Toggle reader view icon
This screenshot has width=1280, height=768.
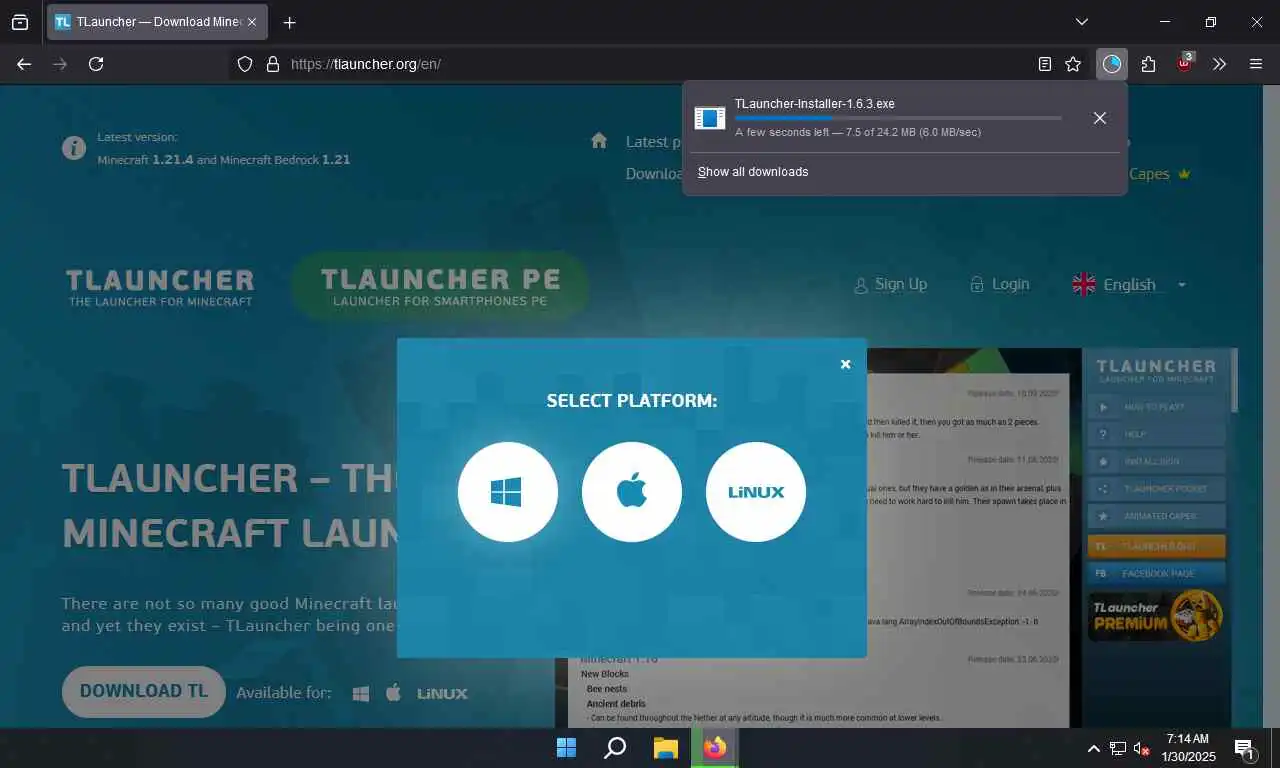coord(1045,64)
